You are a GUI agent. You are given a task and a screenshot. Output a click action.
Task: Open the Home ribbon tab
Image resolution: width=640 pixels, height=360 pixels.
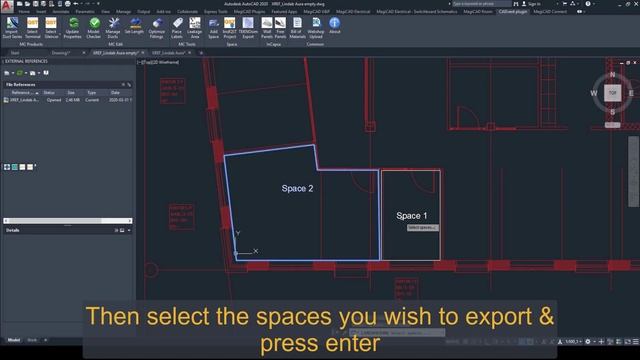[x=24, y=11]
